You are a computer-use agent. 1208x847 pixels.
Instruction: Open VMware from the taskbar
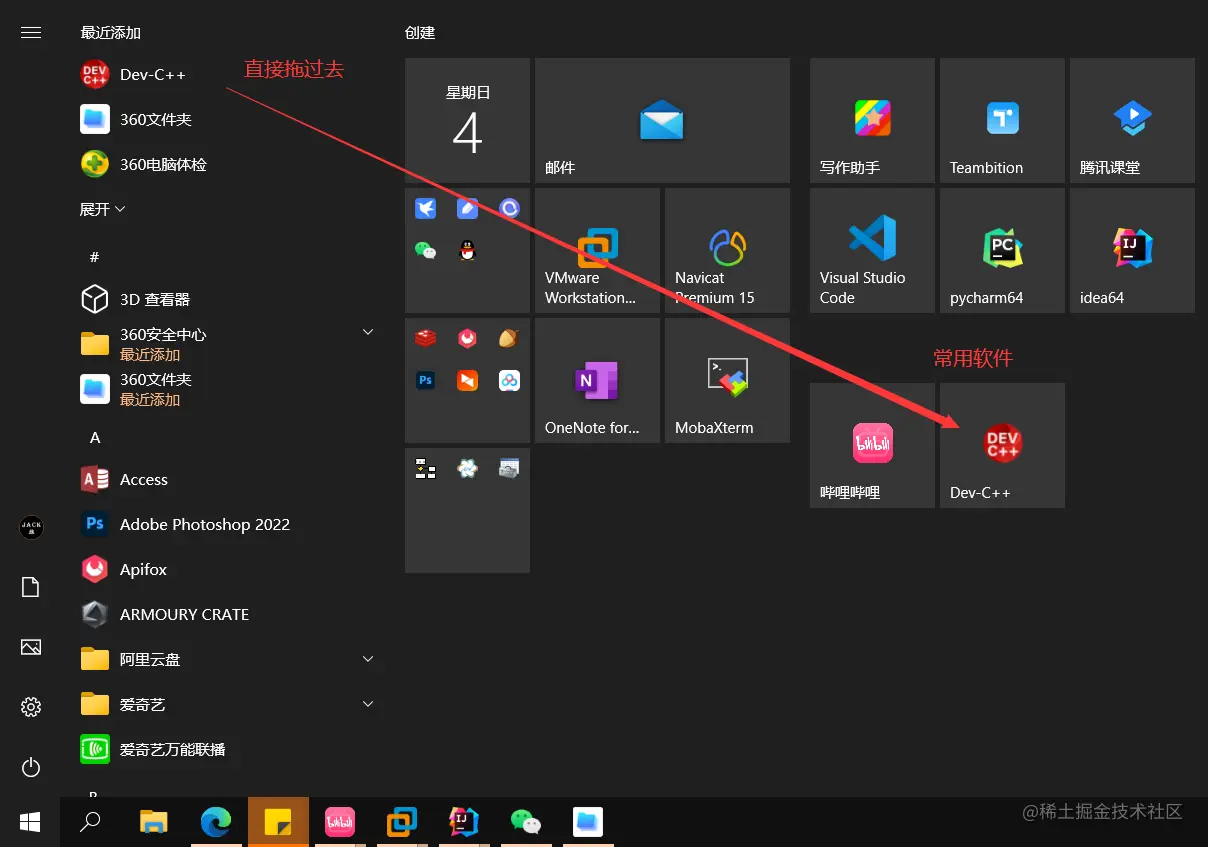pyautogui.click(x=402, y=822)
